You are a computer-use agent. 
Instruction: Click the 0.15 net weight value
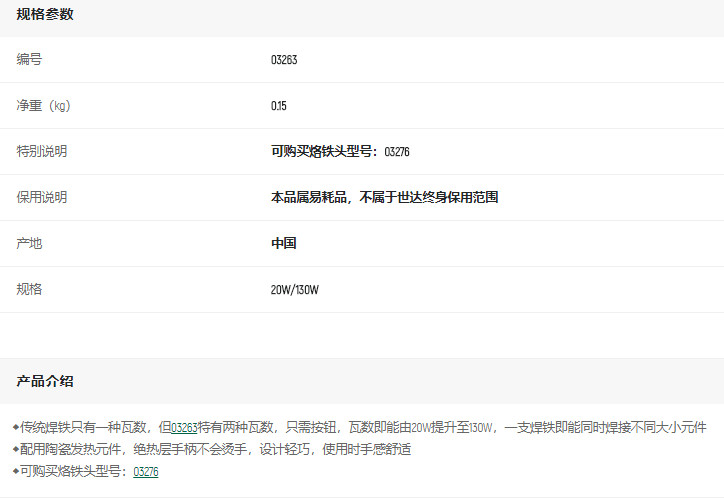[279, 106]
